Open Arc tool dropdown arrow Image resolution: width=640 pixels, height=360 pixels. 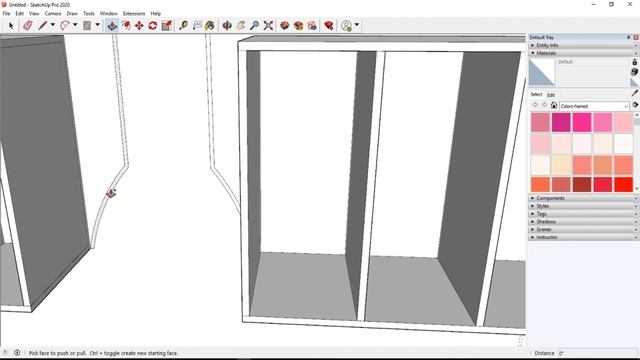pos(75,25)
